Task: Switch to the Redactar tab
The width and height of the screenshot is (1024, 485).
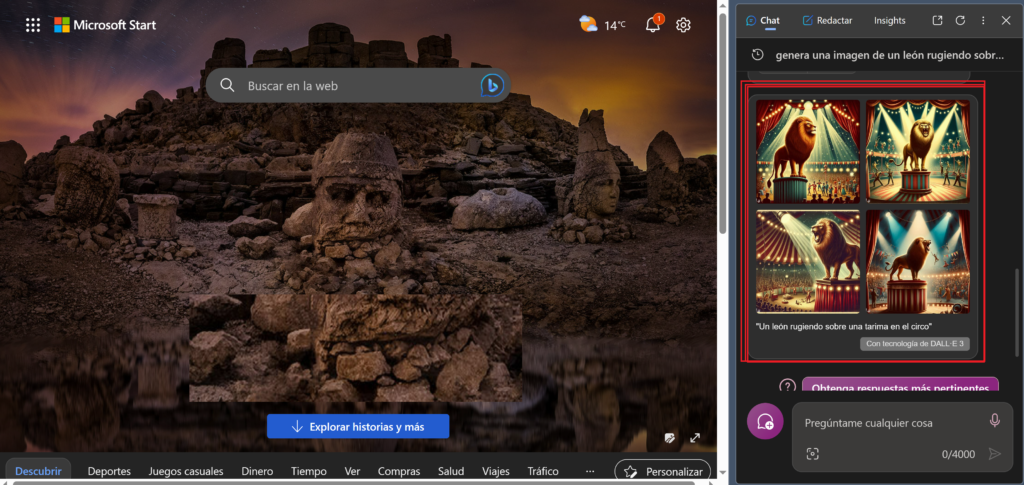Action: [x=826, y=20]
